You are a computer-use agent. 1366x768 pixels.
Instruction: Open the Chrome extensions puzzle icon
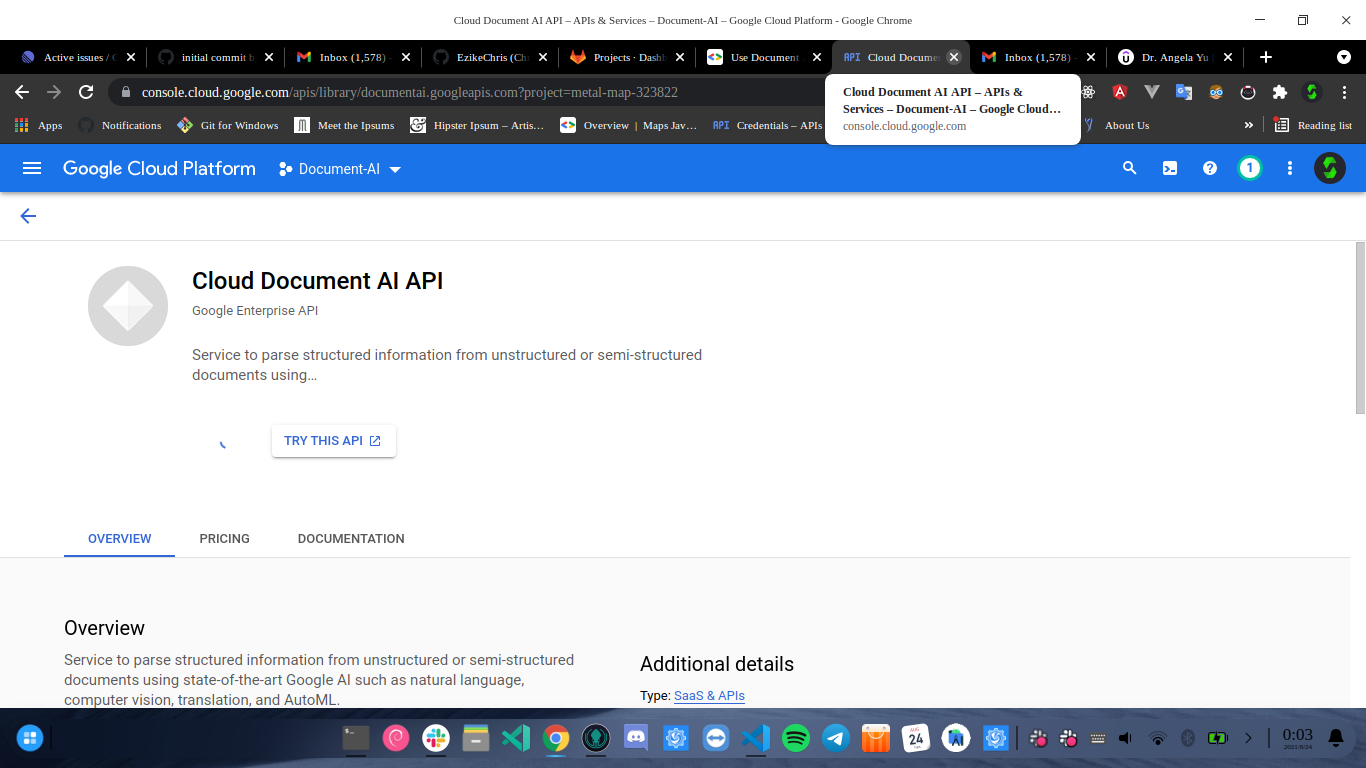[1280, 92]
